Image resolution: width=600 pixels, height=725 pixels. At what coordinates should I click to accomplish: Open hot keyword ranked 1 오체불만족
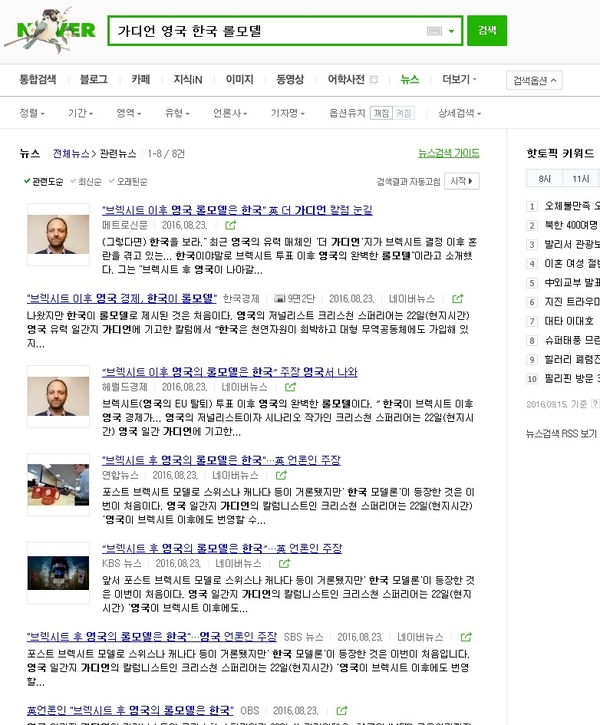point(571,206)
